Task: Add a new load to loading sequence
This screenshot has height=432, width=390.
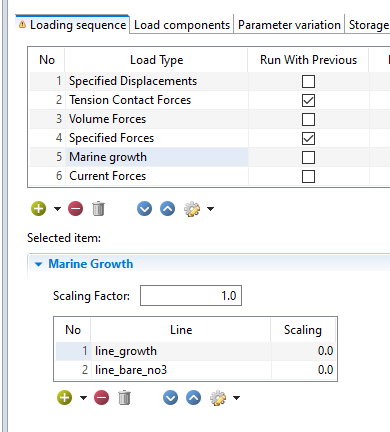Action: tap(39, 209)
